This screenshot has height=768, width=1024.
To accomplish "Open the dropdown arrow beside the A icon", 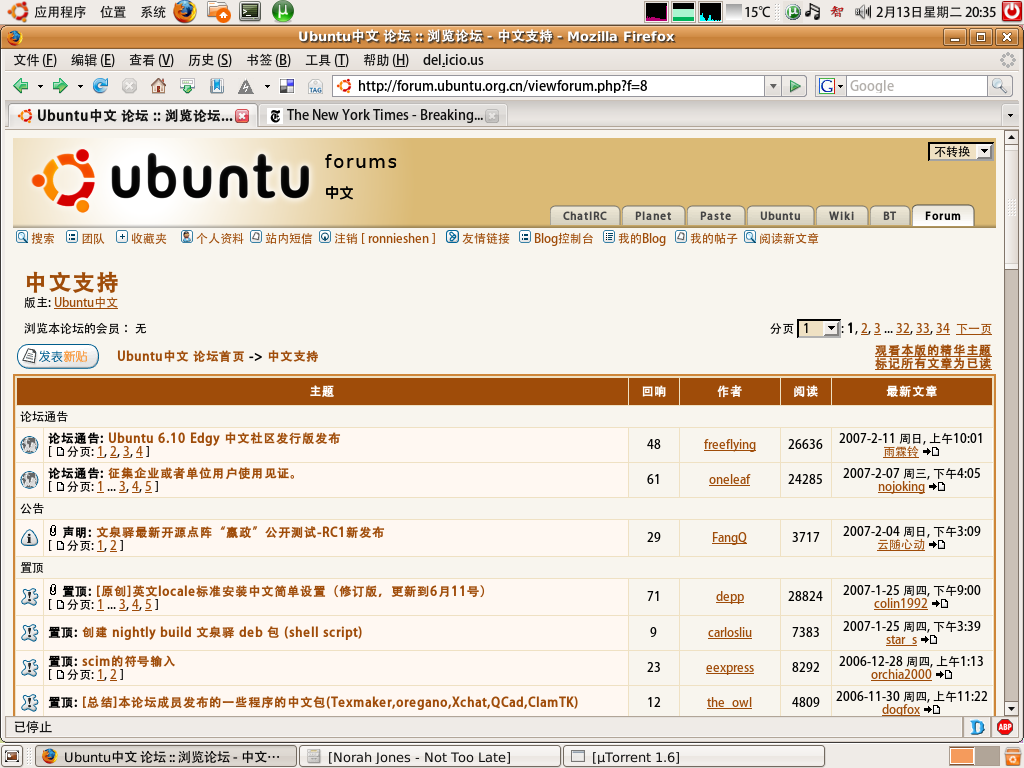I will coord(266,86).
